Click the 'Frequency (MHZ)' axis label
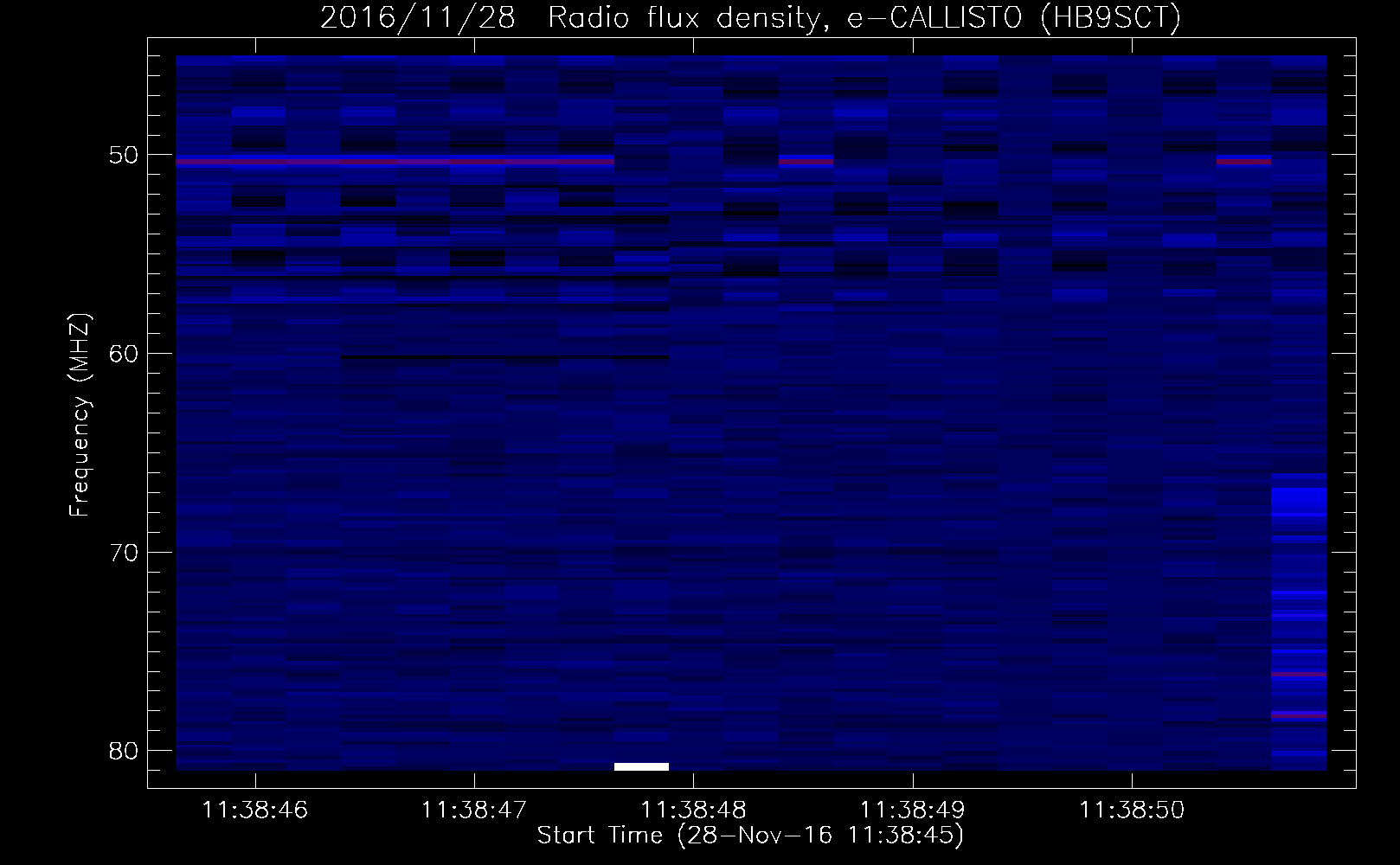This screenshot has height=865, width=1400. pyautogui.click(x=80, y=414)
